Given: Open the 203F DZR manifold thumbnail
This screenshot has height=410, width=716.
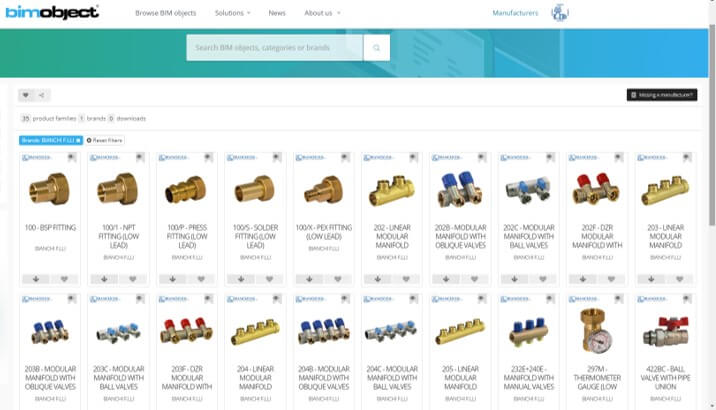Looking at the screenshot, I should tap(186, 331).
